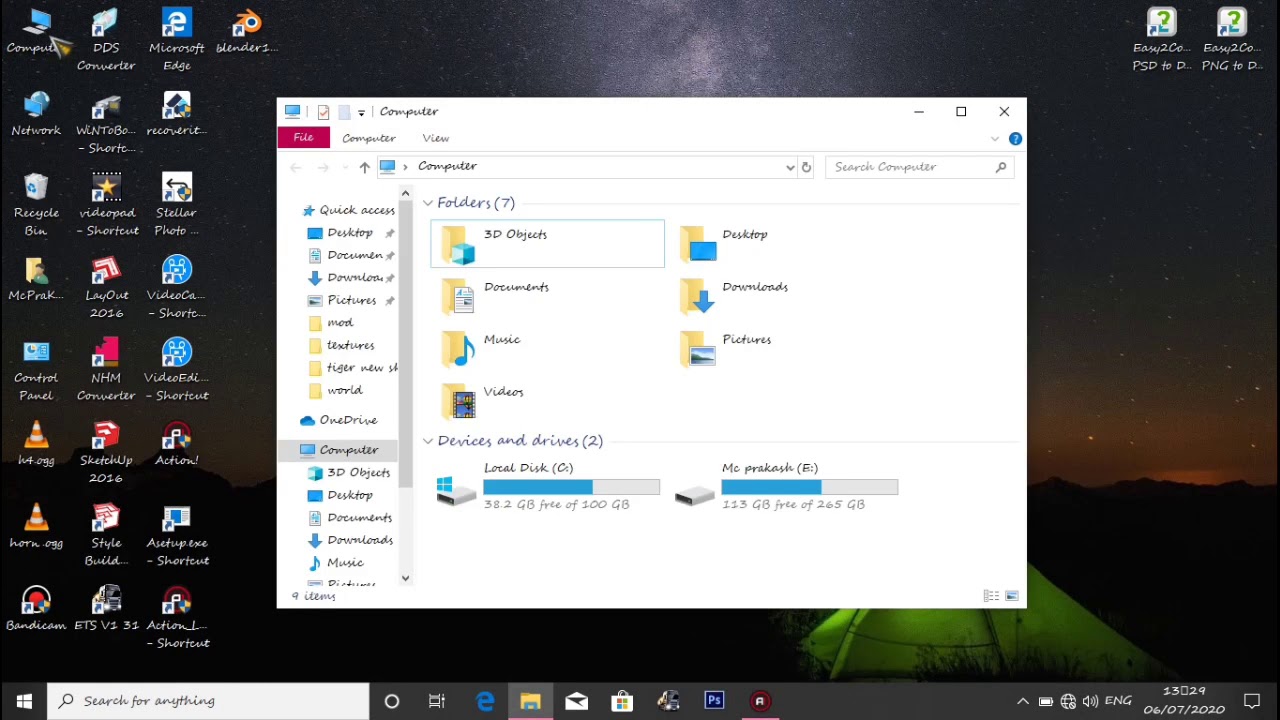Screen dimensions: 1280x720
Task: Open Customize Quick Access Toolbar dropdown
Action: click(x=361, y=112)
